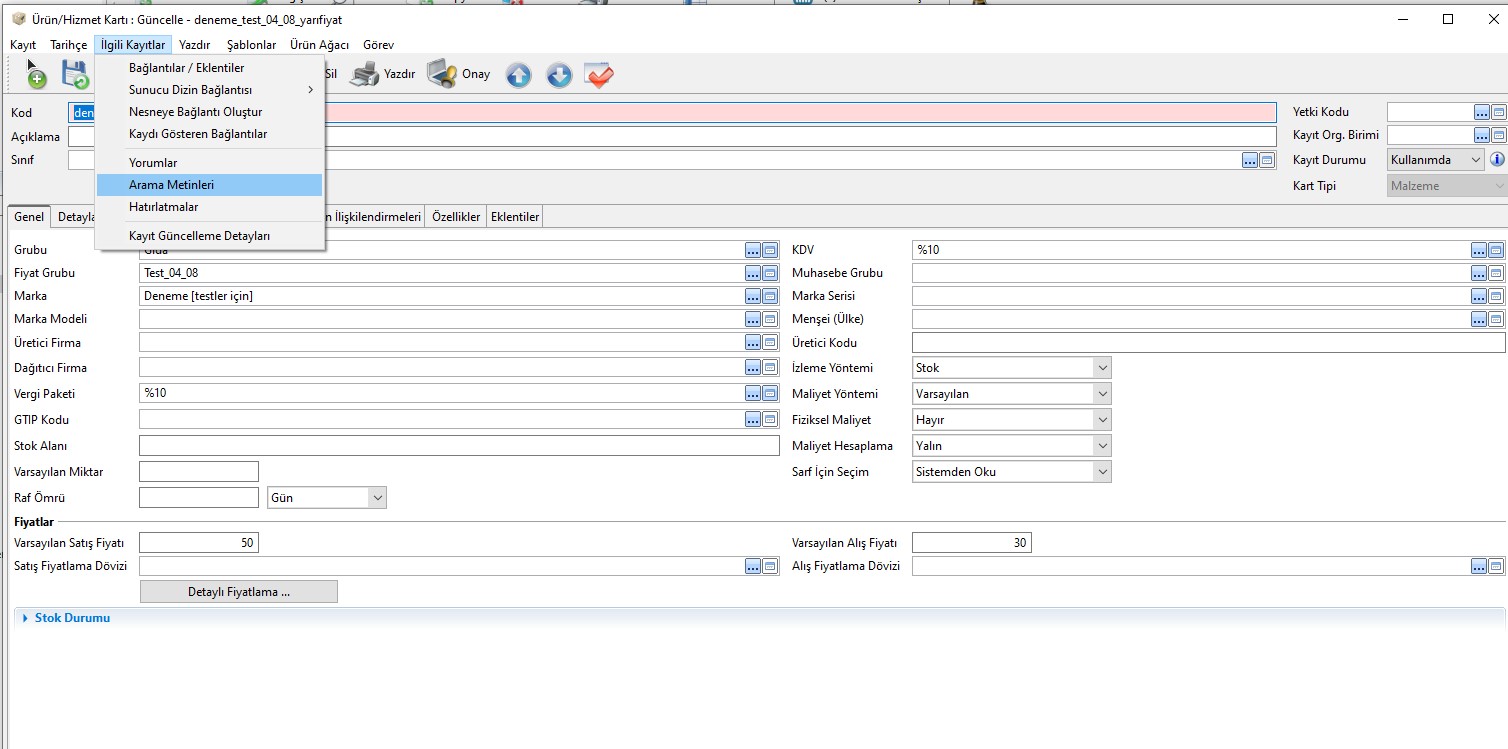This screenshot has height=749, width=1508.
Task: Select Arama Metinleri from the menu
Action: (x=171, y=185)
